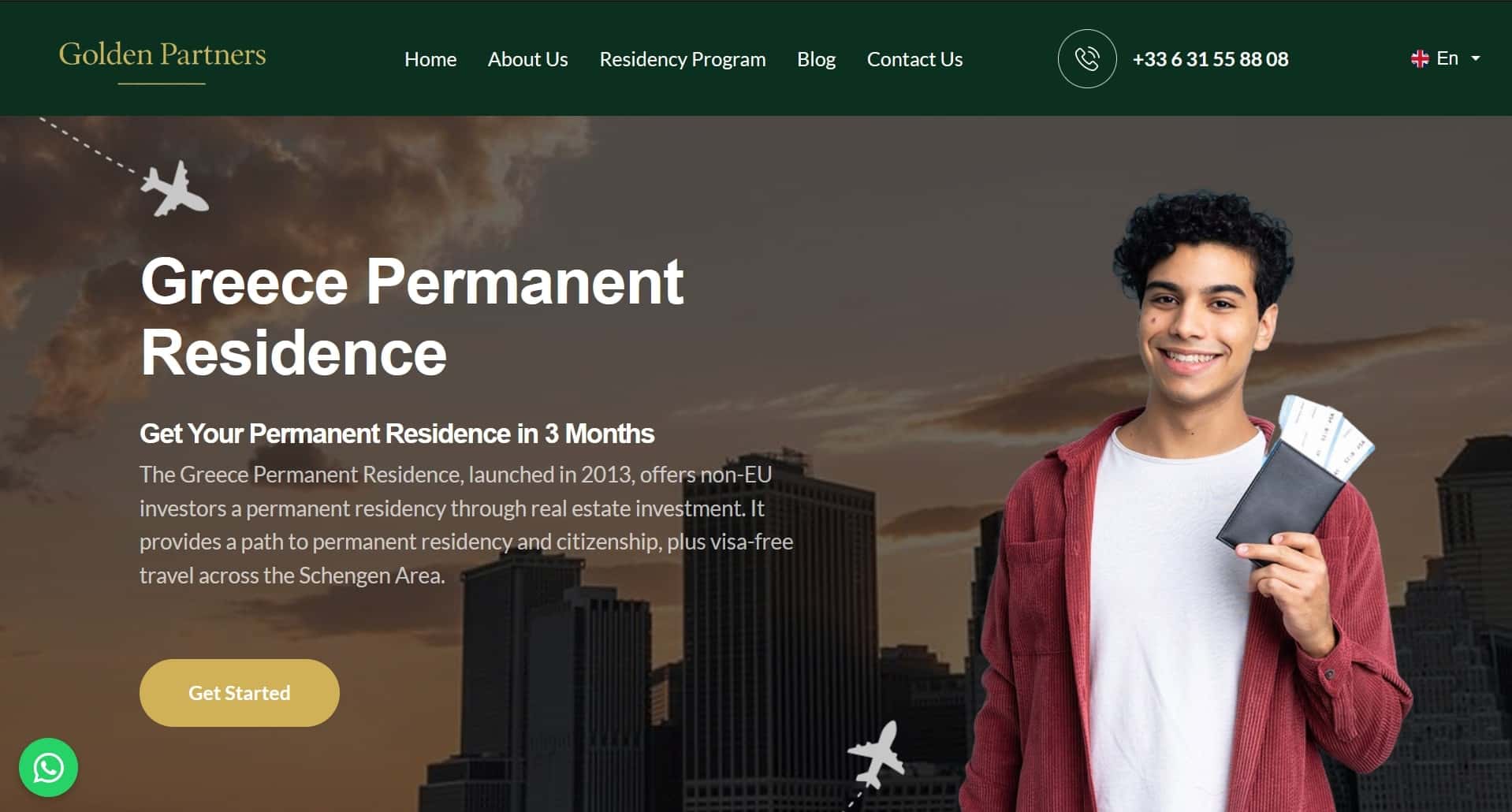Click the Get Started button
The width and height of the screenshot is (1512, 812).
240,693
